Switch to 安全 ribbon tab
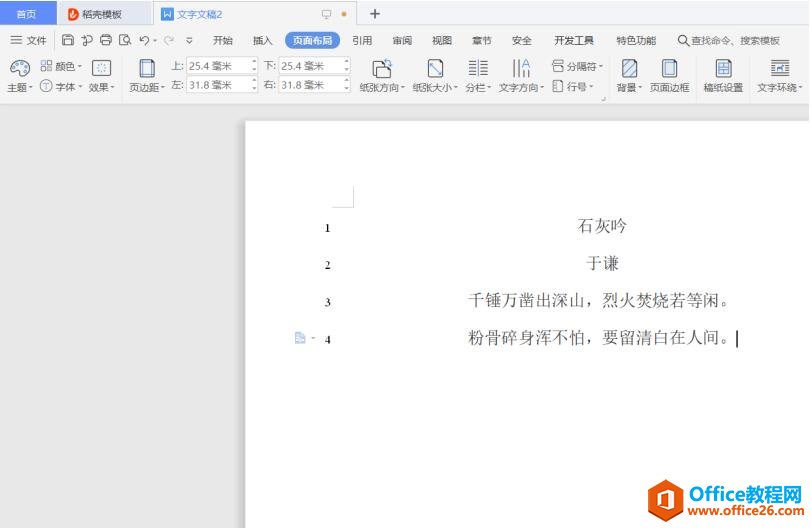 click(521, 40)
